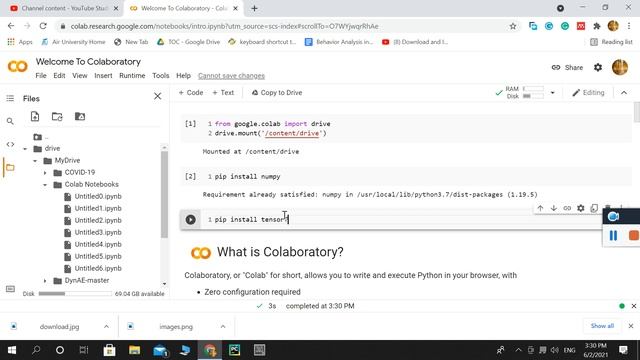Close the Files panel

pos(158,96)
